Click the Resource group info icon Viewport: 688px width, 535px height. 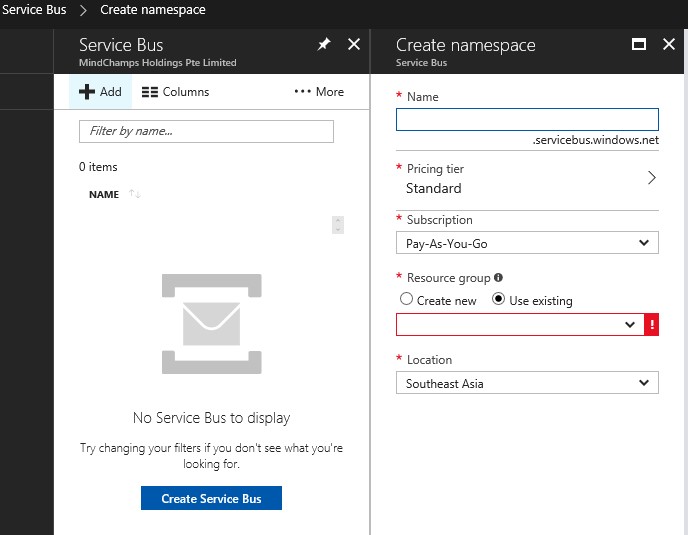(498, 278)
